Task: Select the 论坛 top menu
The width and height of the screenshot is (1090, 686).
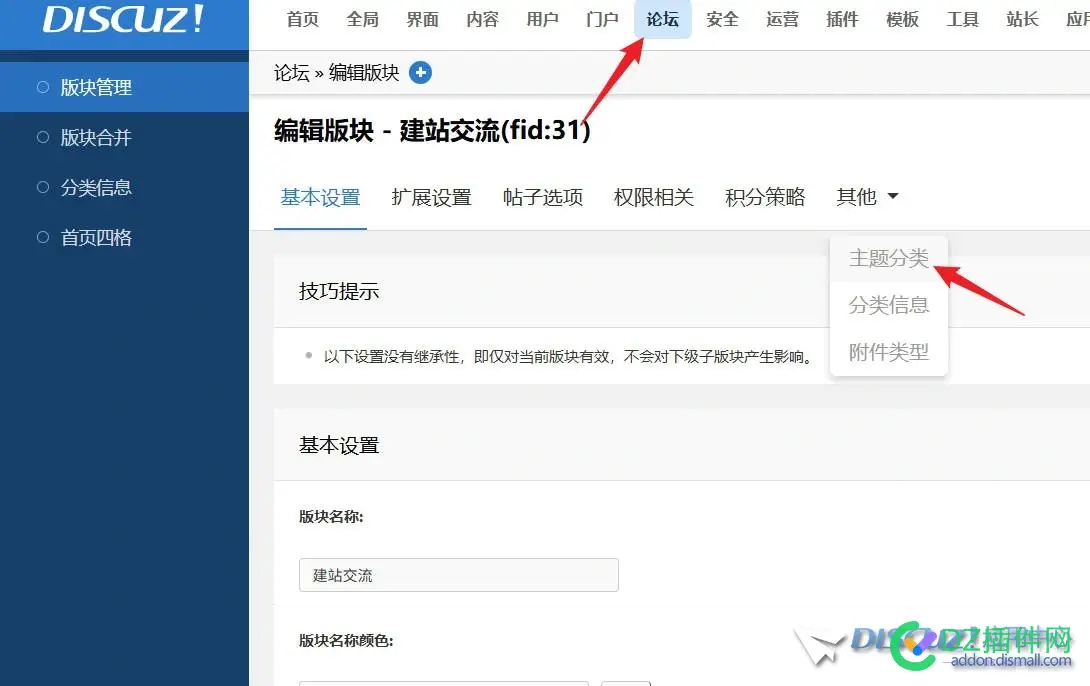Action: coord(662,19)
